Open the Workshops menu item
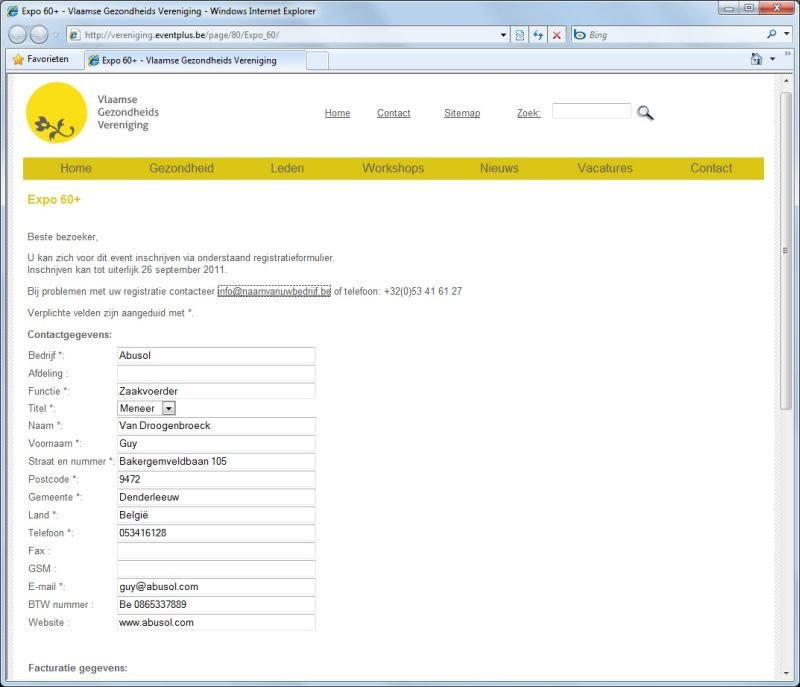This screenshot has width=800, height=687. [x=393, y=168]
